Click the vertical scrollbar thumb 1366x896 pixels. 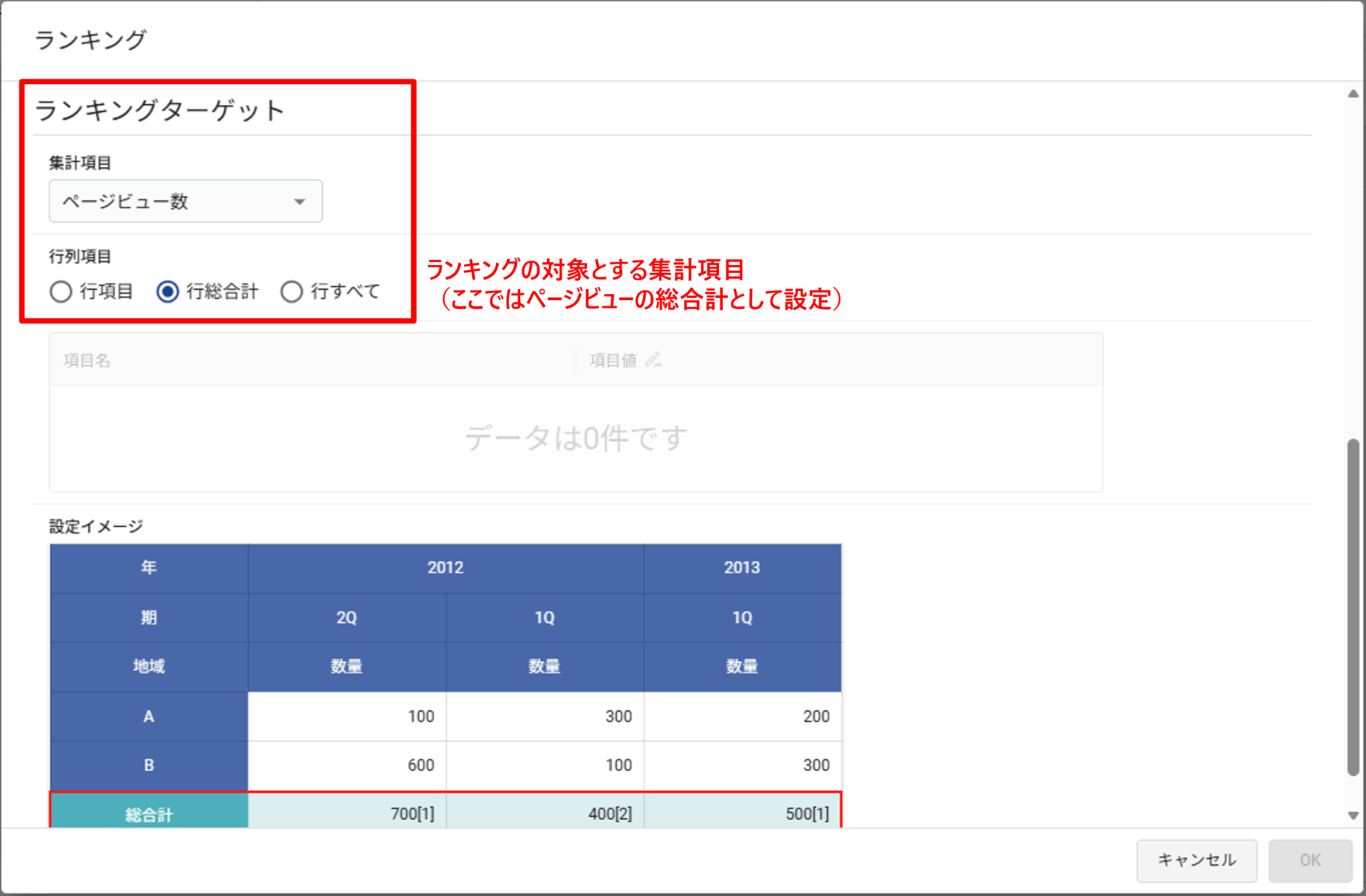[1353, 607]
